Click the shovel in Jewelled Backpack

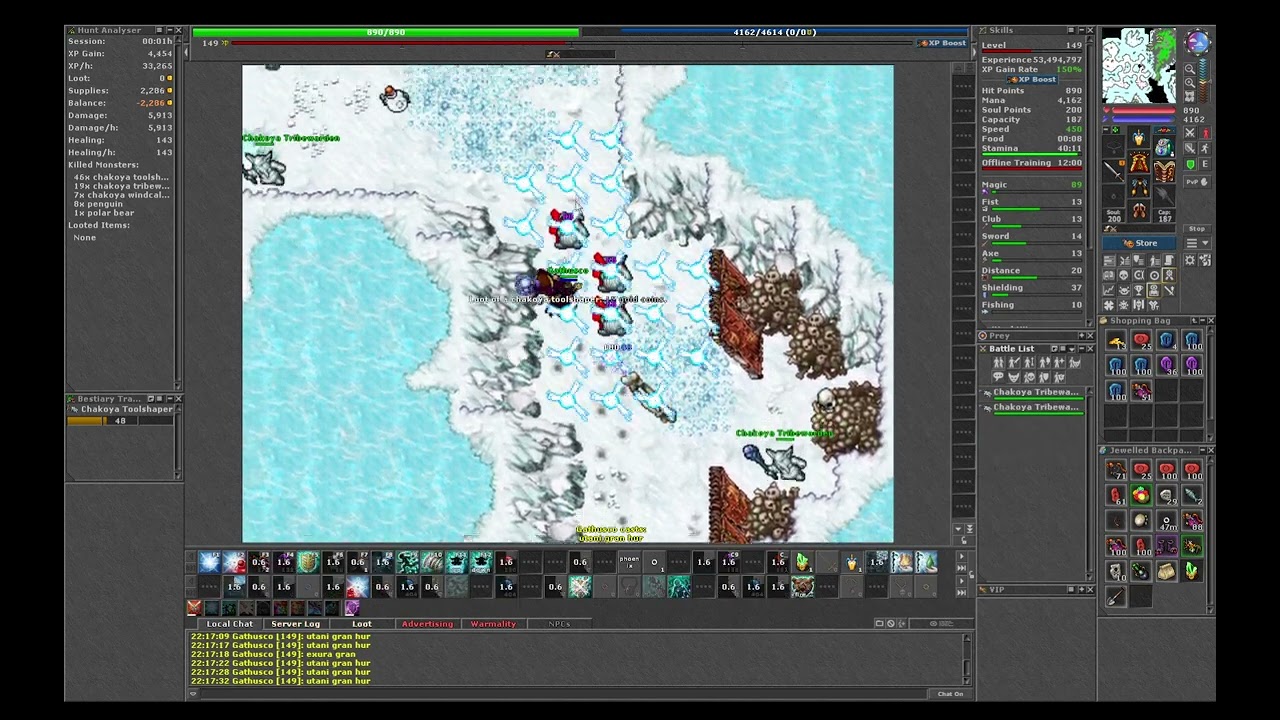[x=1116, y=597]
